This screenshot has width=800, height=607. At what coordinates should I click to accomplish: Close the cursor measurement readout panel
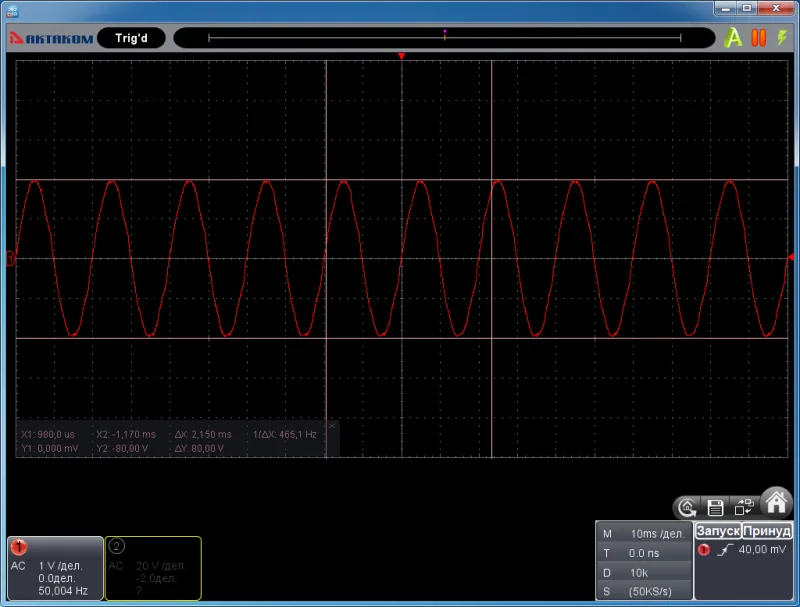click(x=332, y=426)
